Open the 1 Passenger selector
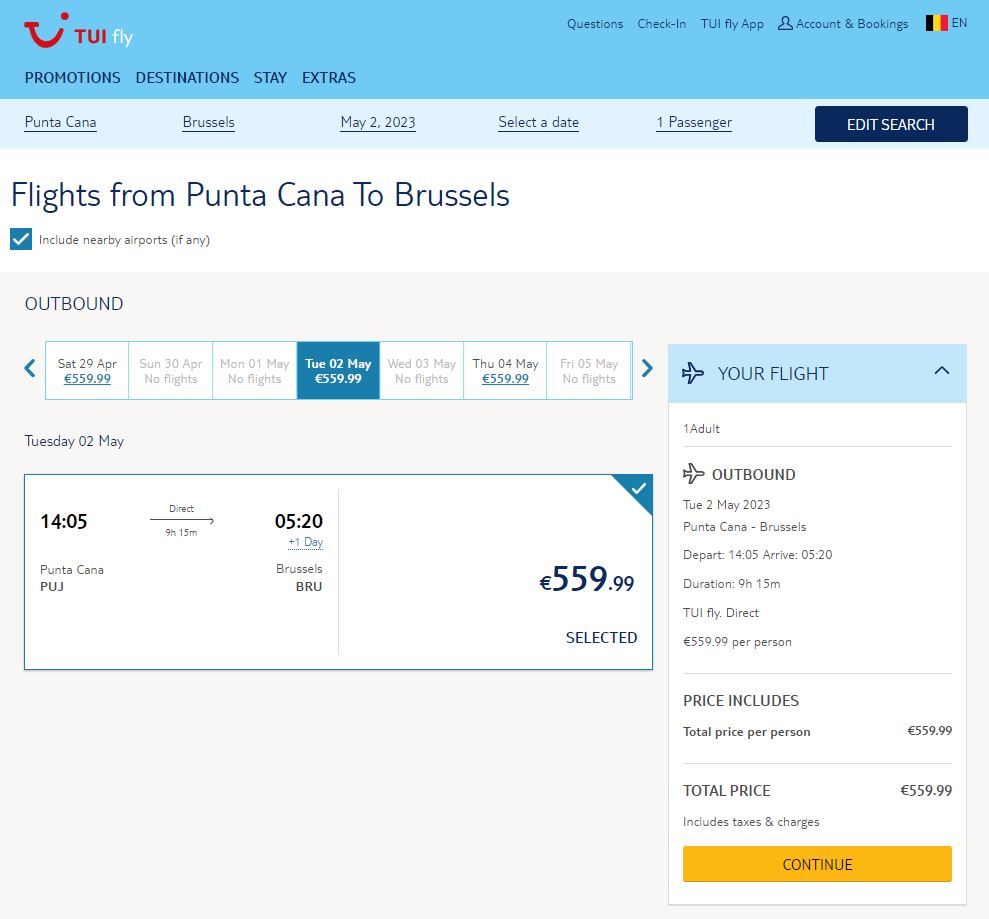The height and width of the screenshot is (919, 989). pyautogui.click(x=694, y=123)
